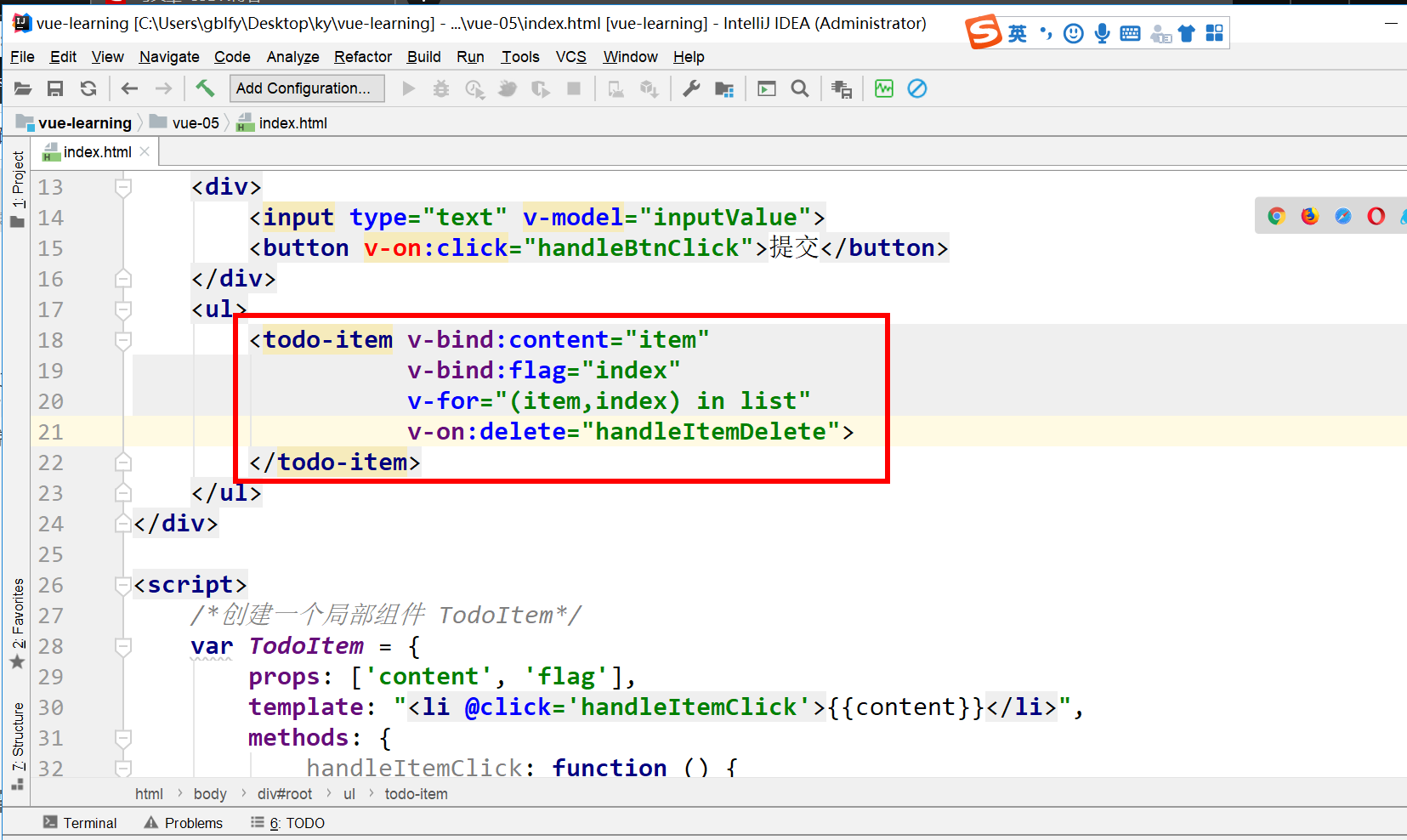Image resolution: width=1407 pixels, height=840 pixels.
Task: Open the Project side panel
Action: pos(18,189)
